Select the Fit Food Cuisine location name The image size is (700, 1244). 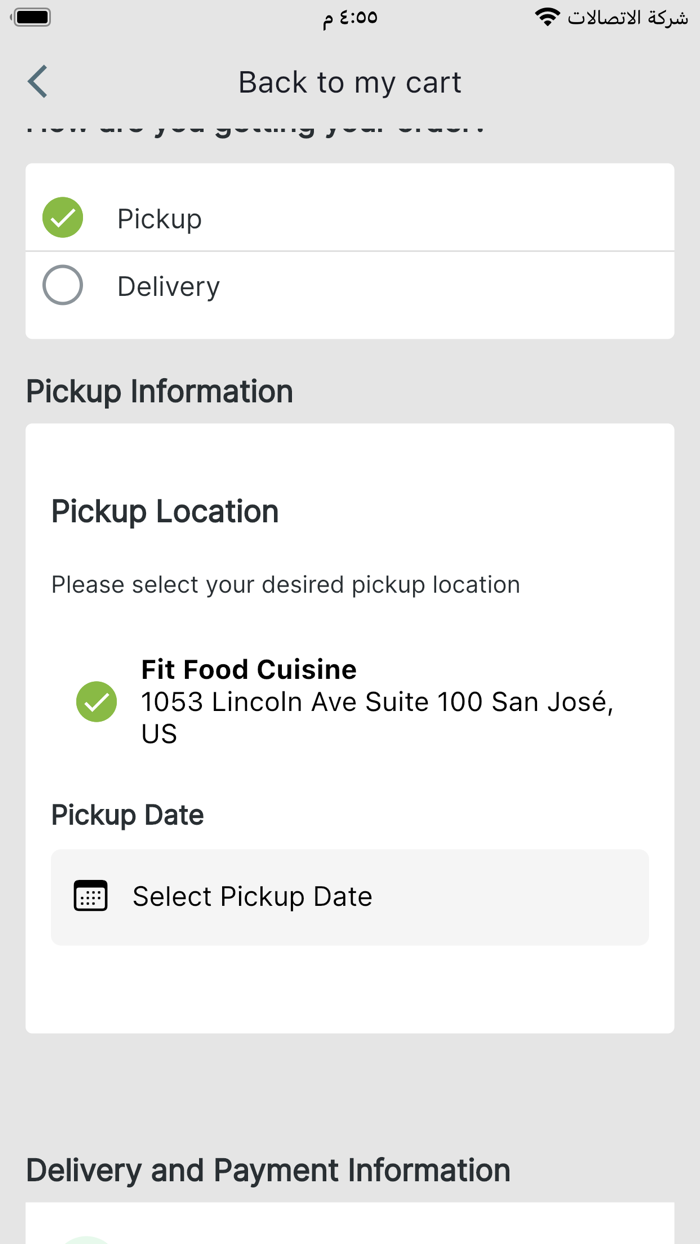click(249, 669)
